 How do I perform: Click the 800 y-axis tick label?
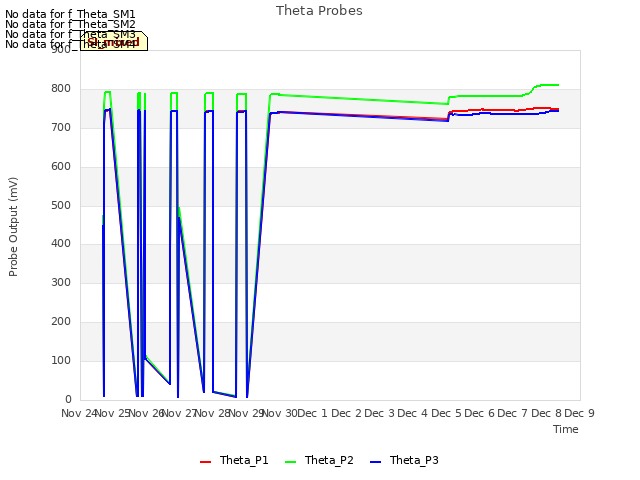point(61,89)
